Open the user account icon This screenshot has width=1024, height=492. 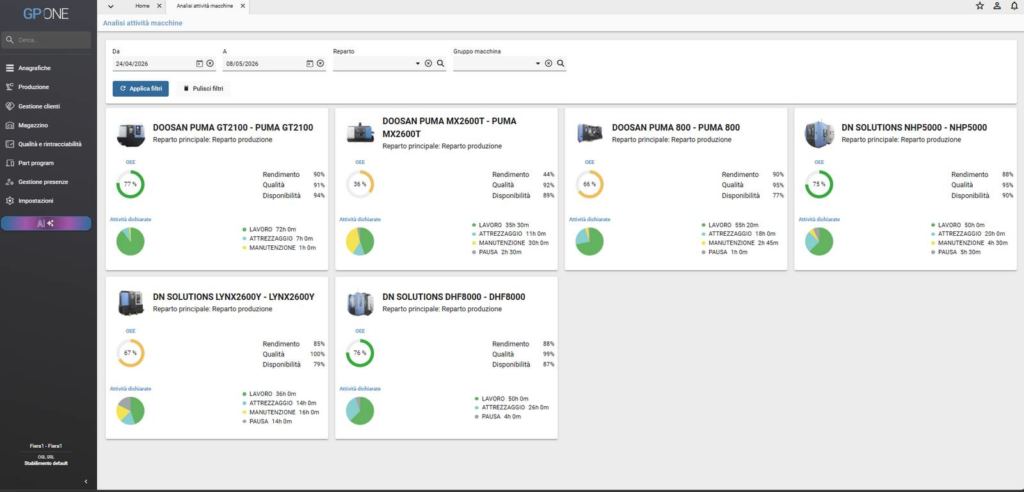[x=997, y=6]
